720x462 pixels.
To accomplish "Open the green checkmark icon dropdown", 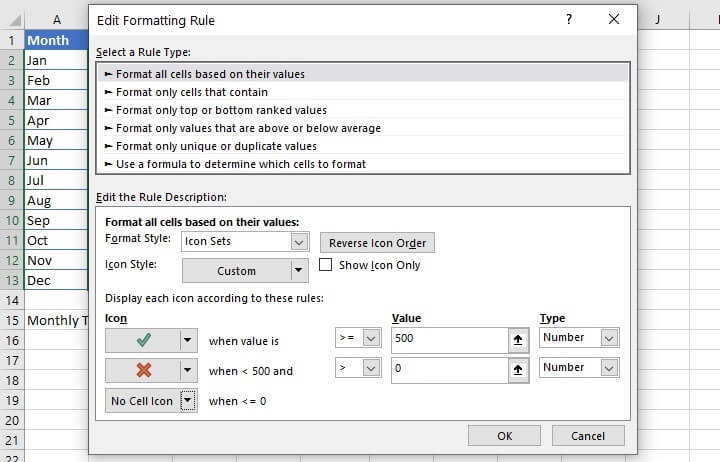I will 188,340.
